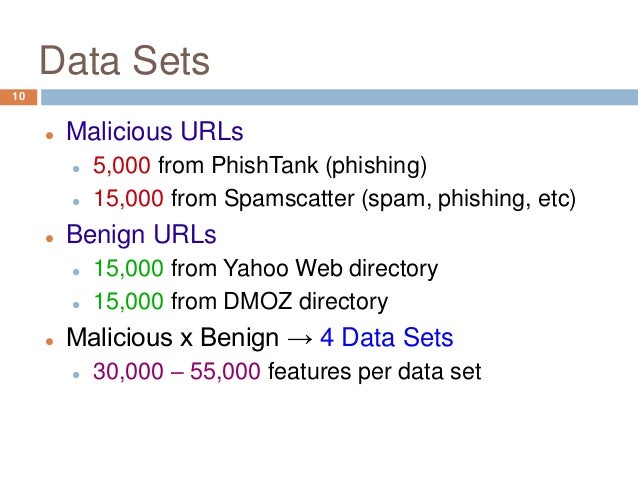Screen dimensions: 638x479
Task: Click the orange slide number 10 badge
Action: click(18, 97)
